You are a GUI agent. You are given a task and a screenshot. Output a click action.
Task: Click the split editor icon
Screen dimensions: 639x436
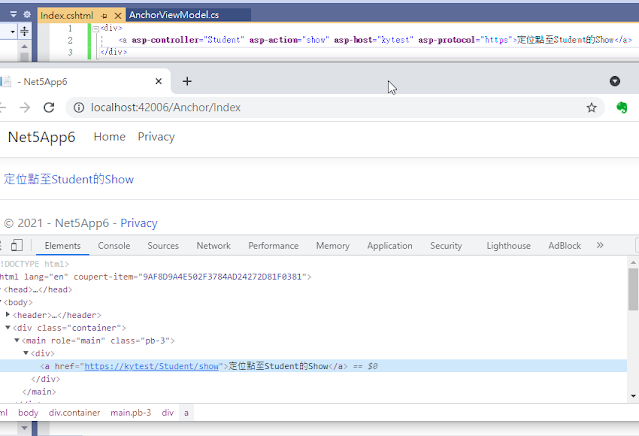point(24,31)
